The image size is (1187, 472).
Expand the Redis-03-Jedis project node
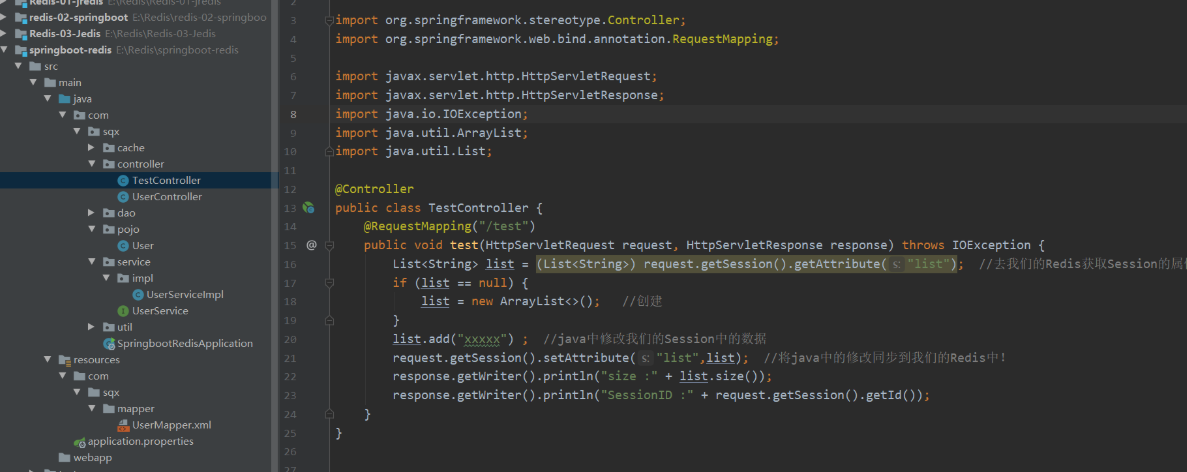5,34
